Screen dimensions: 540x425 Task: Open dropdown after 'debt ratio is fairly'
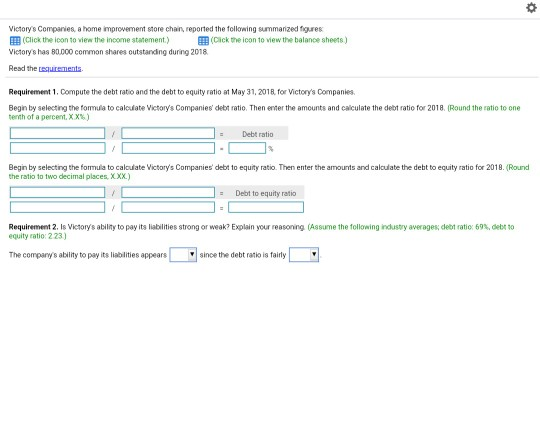tap(304, 255)
